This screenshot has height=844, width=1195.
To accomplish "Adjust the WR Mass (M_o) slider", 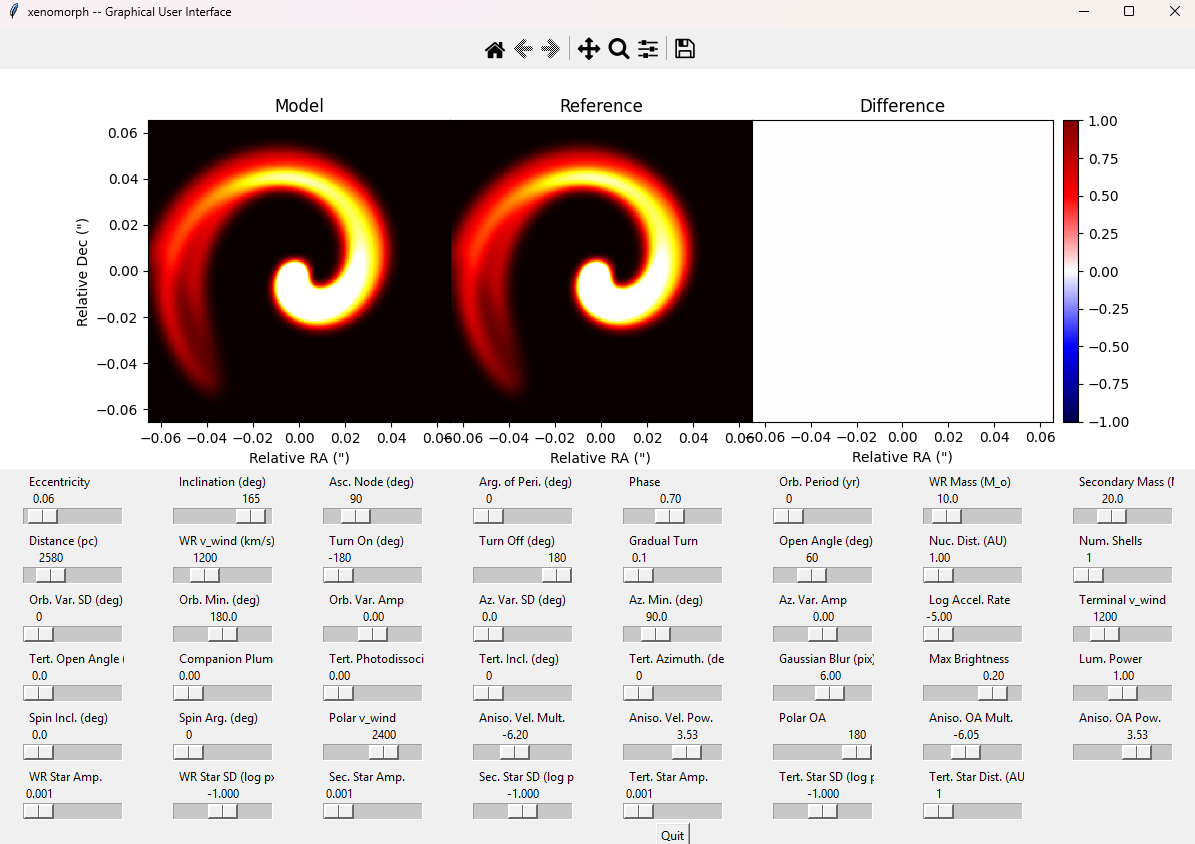I will pos(972,516).
